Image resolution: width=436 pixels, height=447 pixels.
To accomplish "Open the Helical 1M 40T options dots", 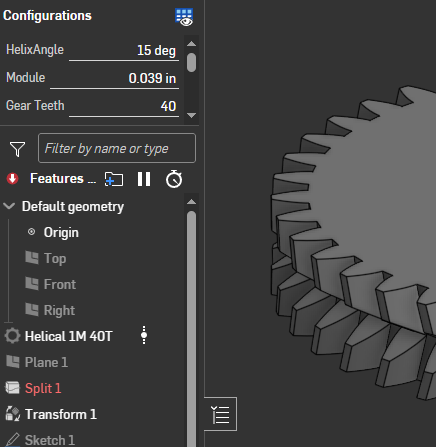I will 144,335.
